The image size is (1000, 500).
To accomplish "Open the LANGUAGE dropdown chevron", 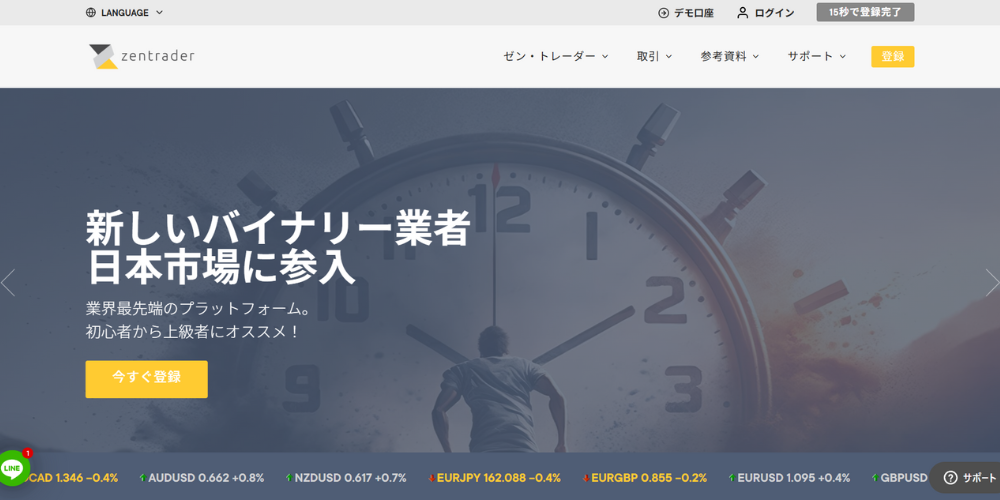I will pyautogui.click(x=159, y=13).
